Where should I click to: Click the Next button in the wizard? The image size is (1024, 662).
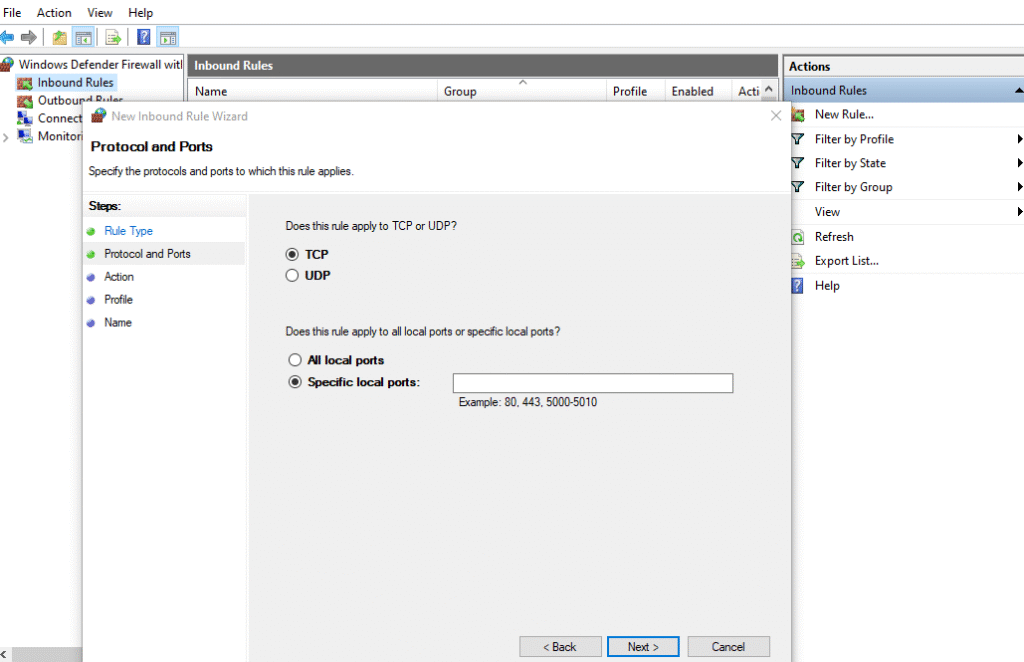pos(642,646)
